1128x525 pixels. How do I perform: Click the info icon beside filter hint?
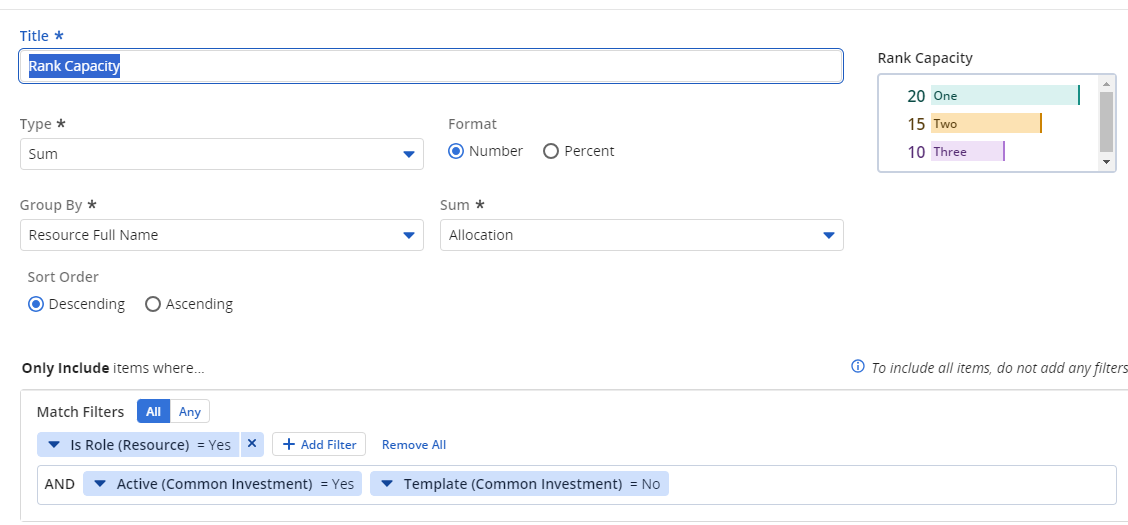click(857, 367)
